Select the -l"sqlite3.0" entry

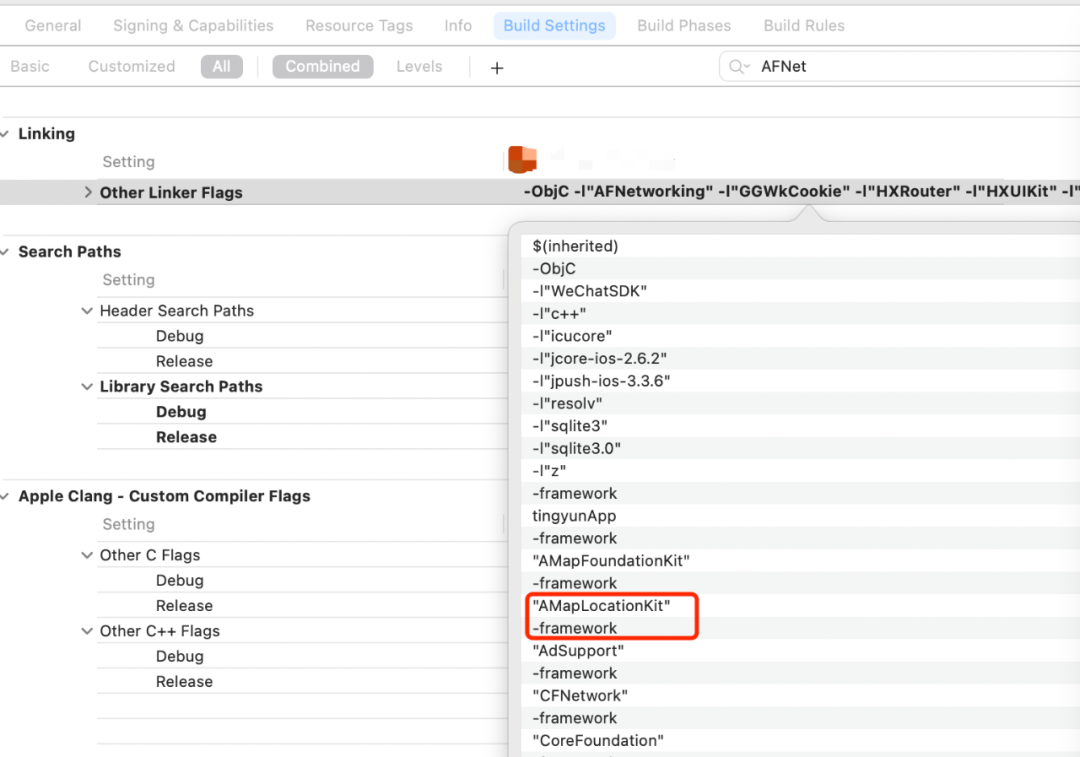(800, 448)
